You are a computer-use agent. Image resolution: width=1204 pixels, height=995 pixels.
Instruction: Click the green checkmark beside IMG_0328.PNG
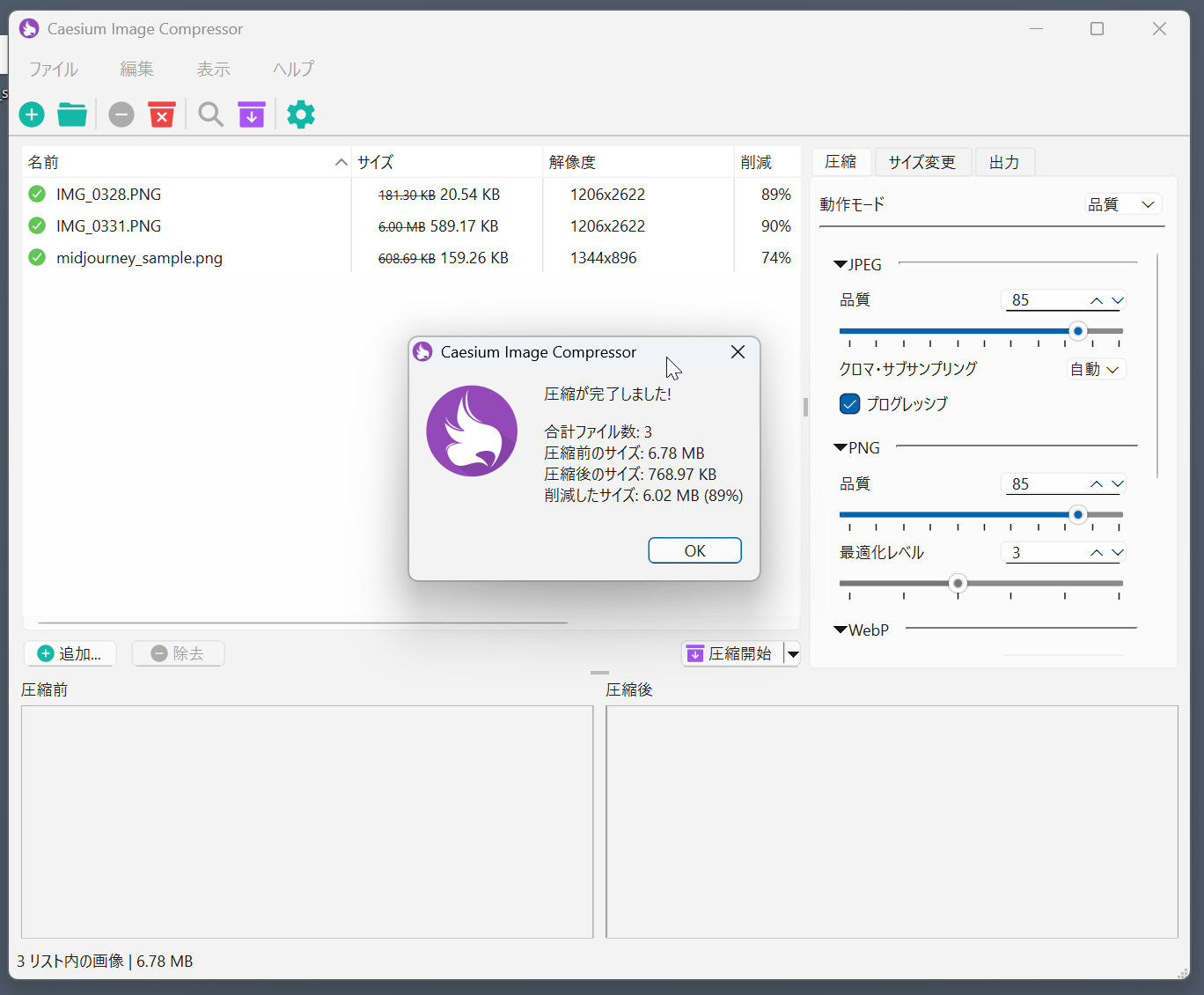[x=37, y=194]
